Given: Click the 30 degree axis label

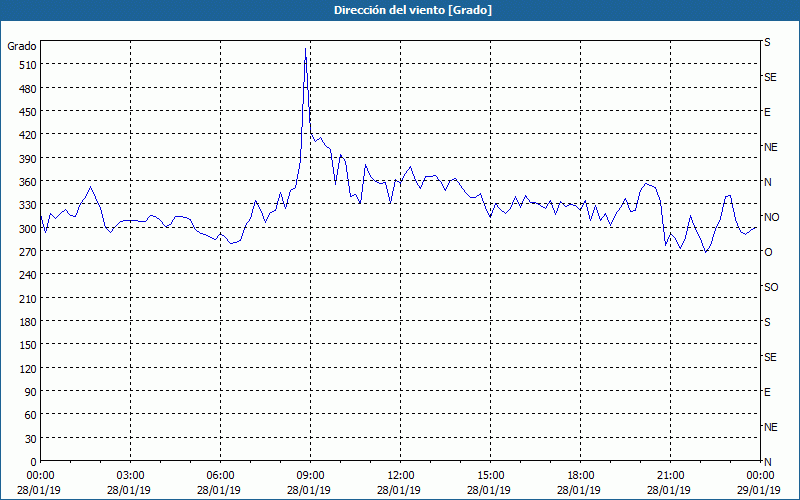Looking at the screenshot, I should 31,439.
